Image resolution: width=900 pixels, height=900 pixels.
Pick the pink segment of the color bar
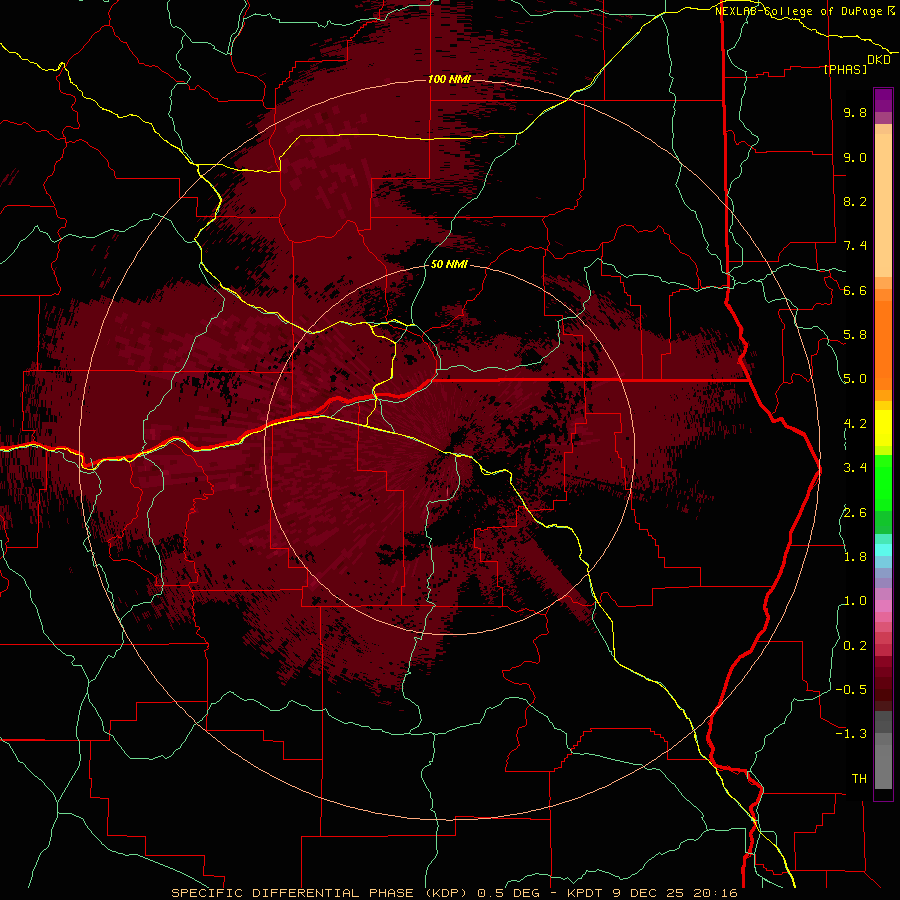[883, 605]
